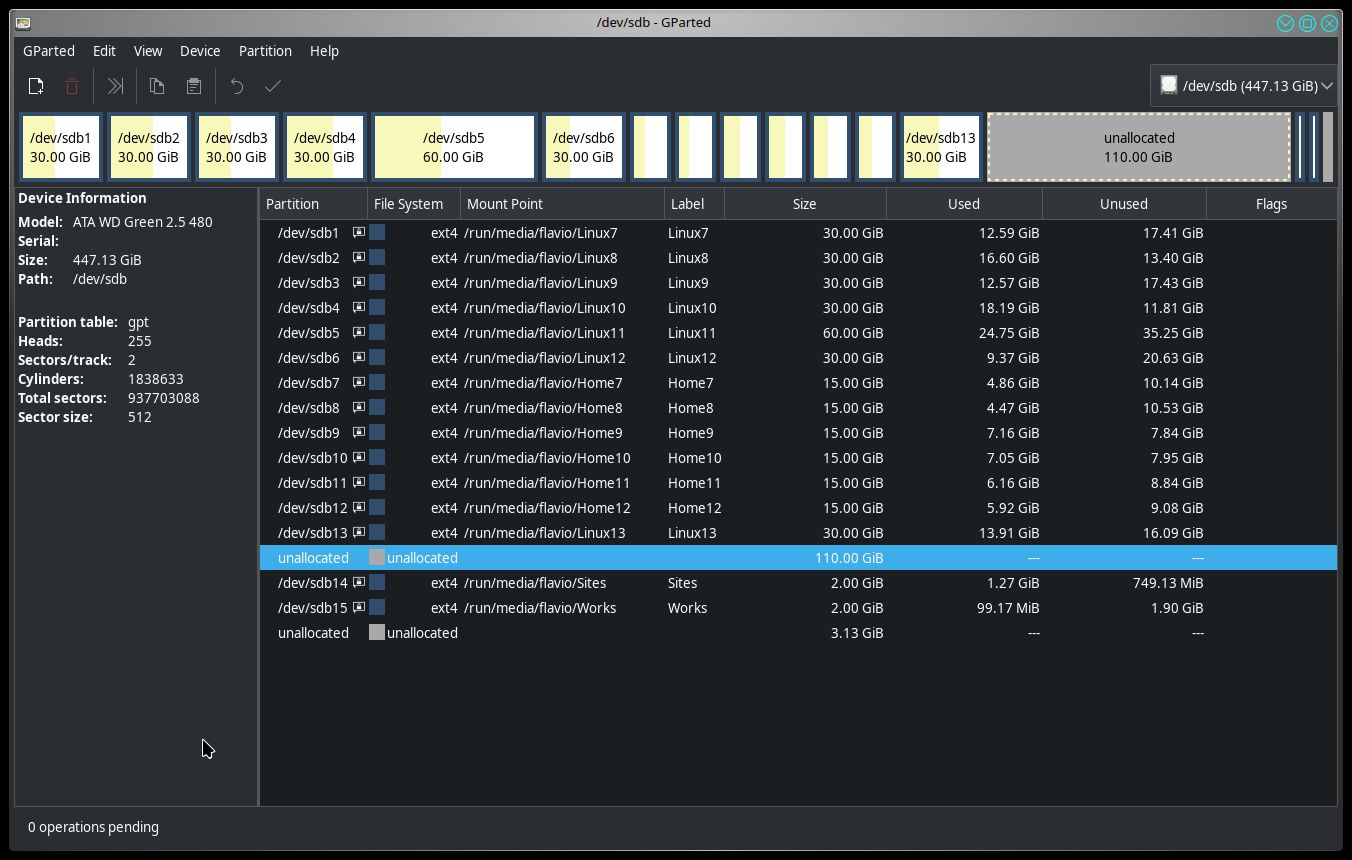Screen dimensions: 1352x860
Task: Select the /dev/sdb15 partition row
Action: pyautogui.click(x=798, y=608)
